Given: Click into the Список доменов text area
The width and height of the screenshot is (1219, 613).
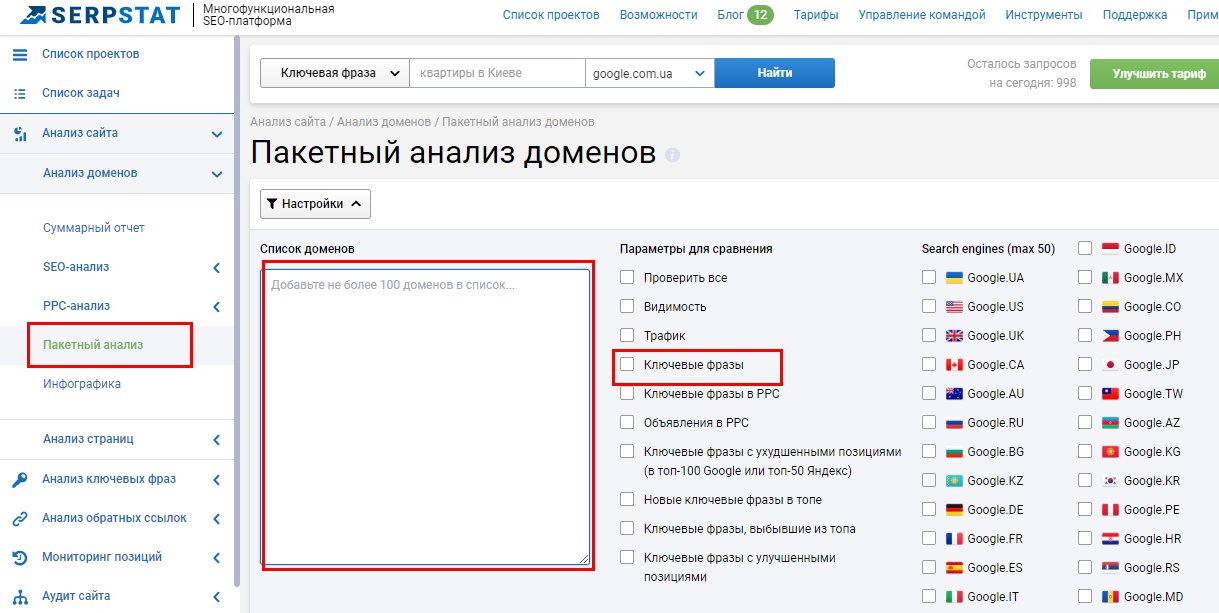Looking at the screenshot, I should 426,416.
